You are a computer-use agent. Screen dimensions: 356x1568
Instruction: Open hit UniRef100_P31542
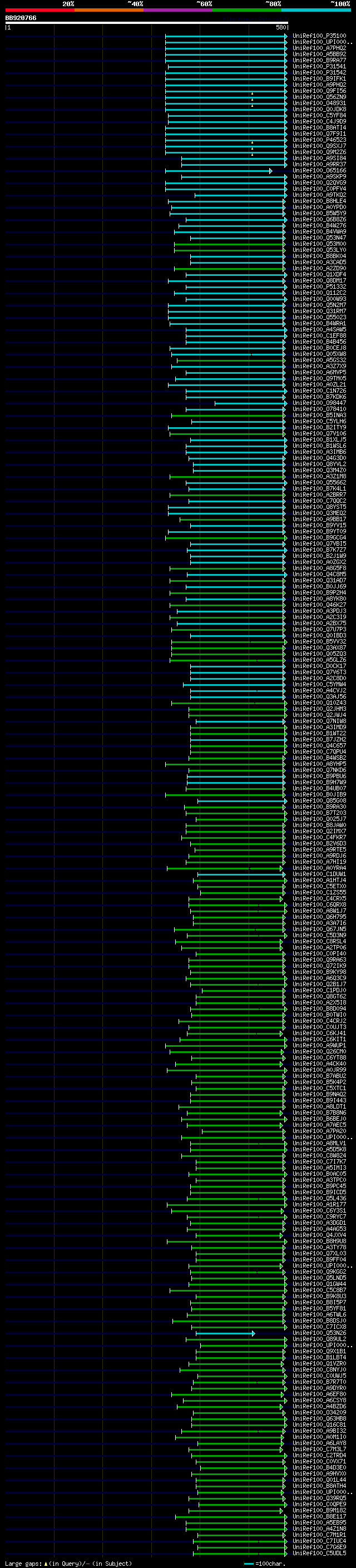[x=319, y=72]
